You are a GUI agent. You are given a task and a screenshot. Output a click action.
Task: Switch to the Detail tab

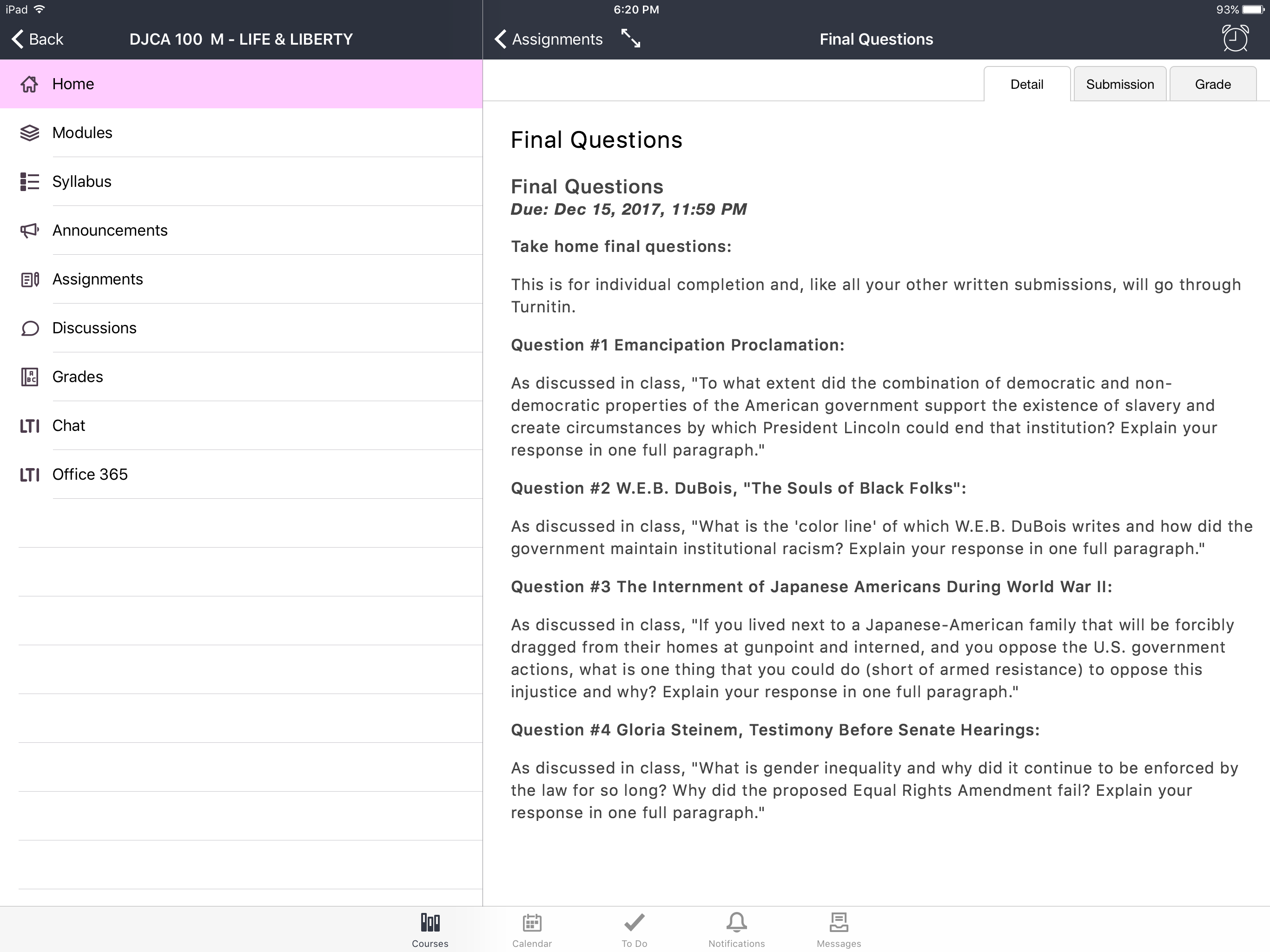pos(1026,85)
